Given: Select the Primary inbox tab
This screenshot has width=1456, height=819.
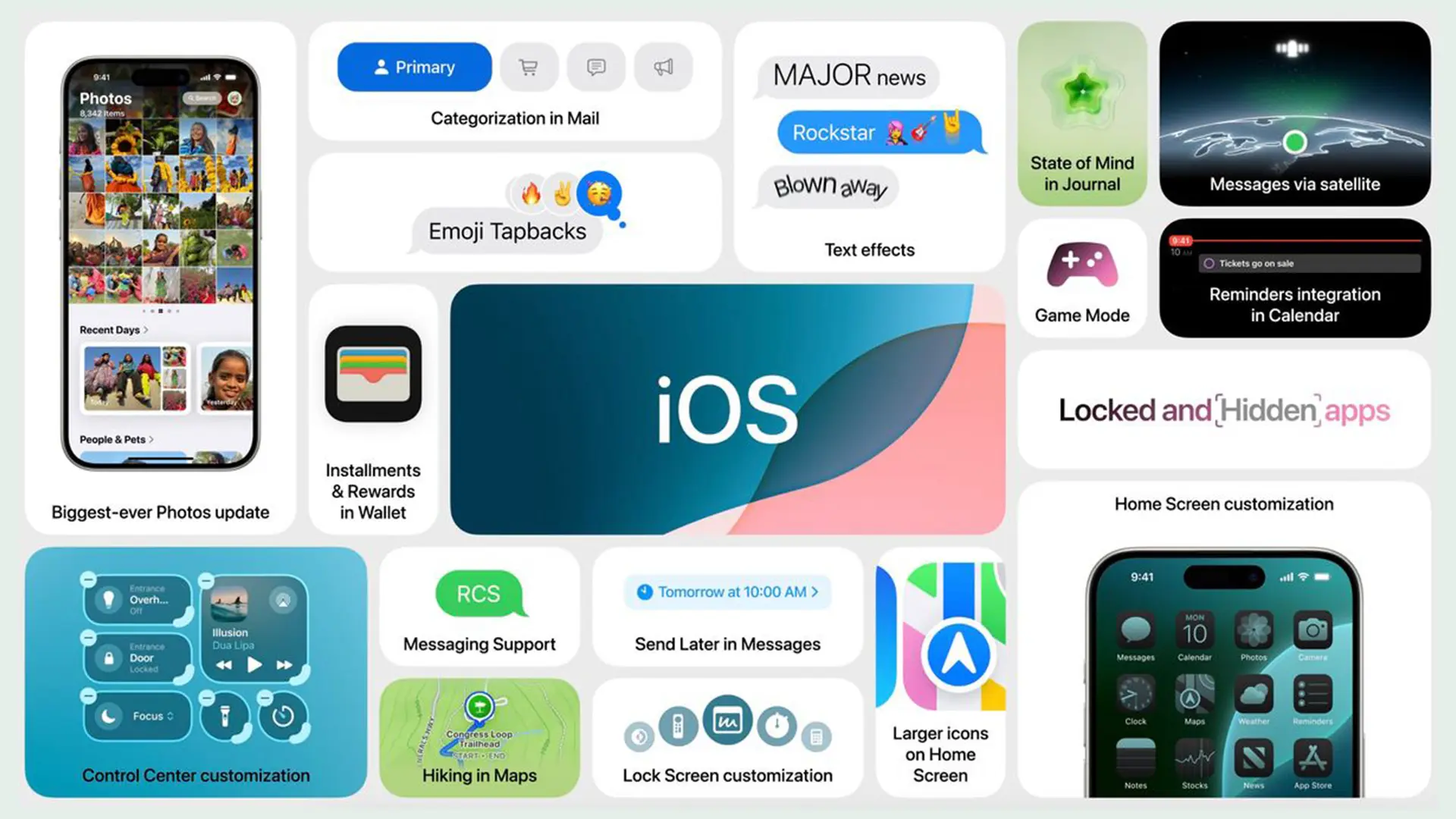Looking at the screenshot, I should pyautogui.click(x=414, y=67).
